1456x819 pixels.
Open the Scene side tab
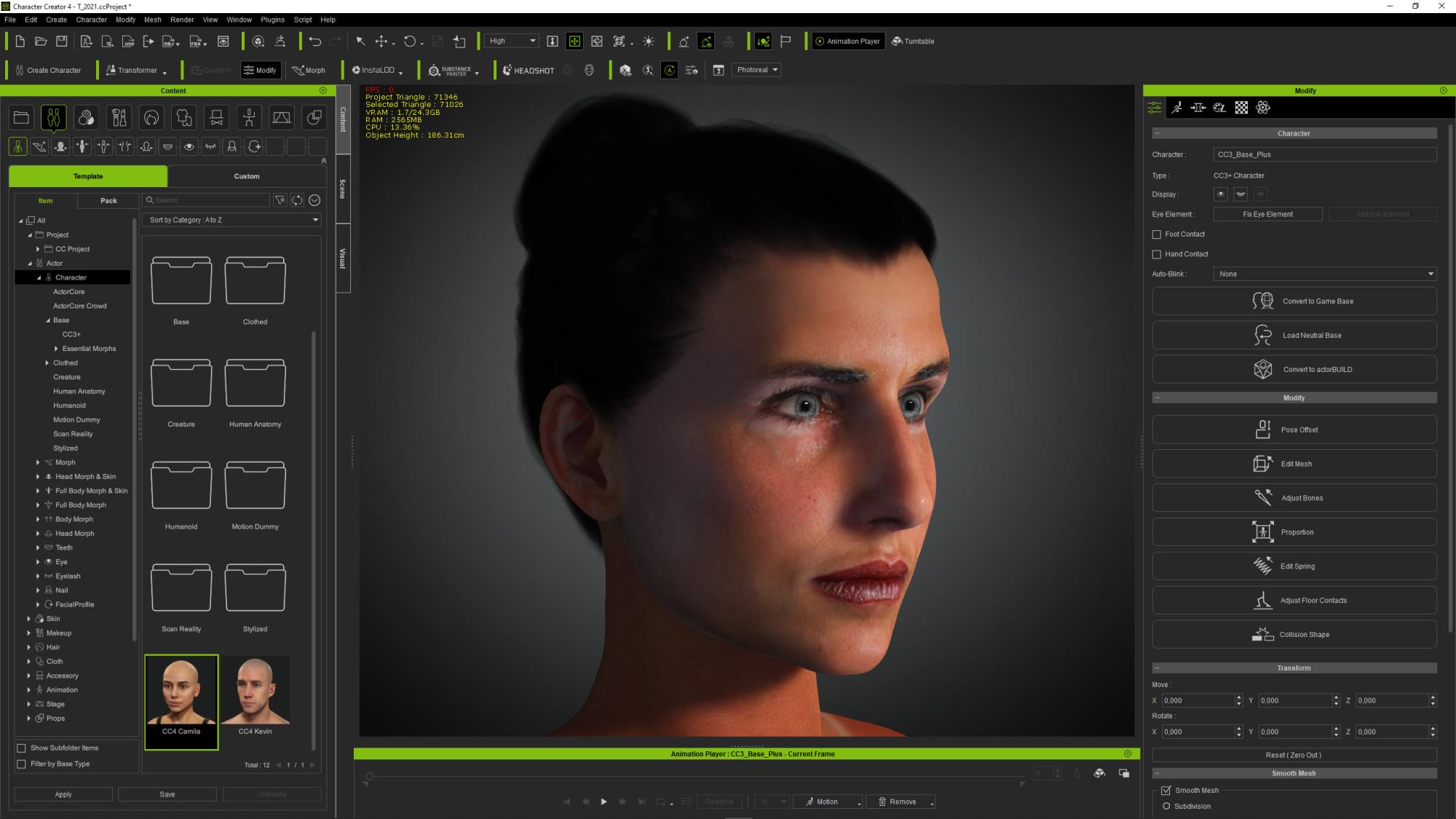click(x=343, y=189)
